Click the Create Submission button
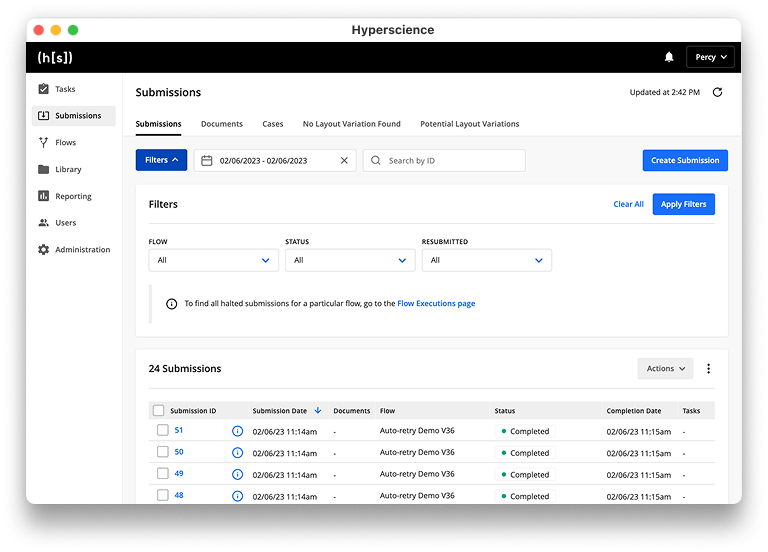This screenshot has width=768, height=552. tap(685, 160)
